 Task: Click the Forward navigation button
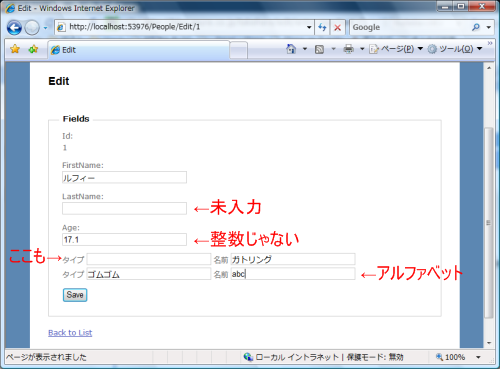pyautogui.click(x=32, y=27)
